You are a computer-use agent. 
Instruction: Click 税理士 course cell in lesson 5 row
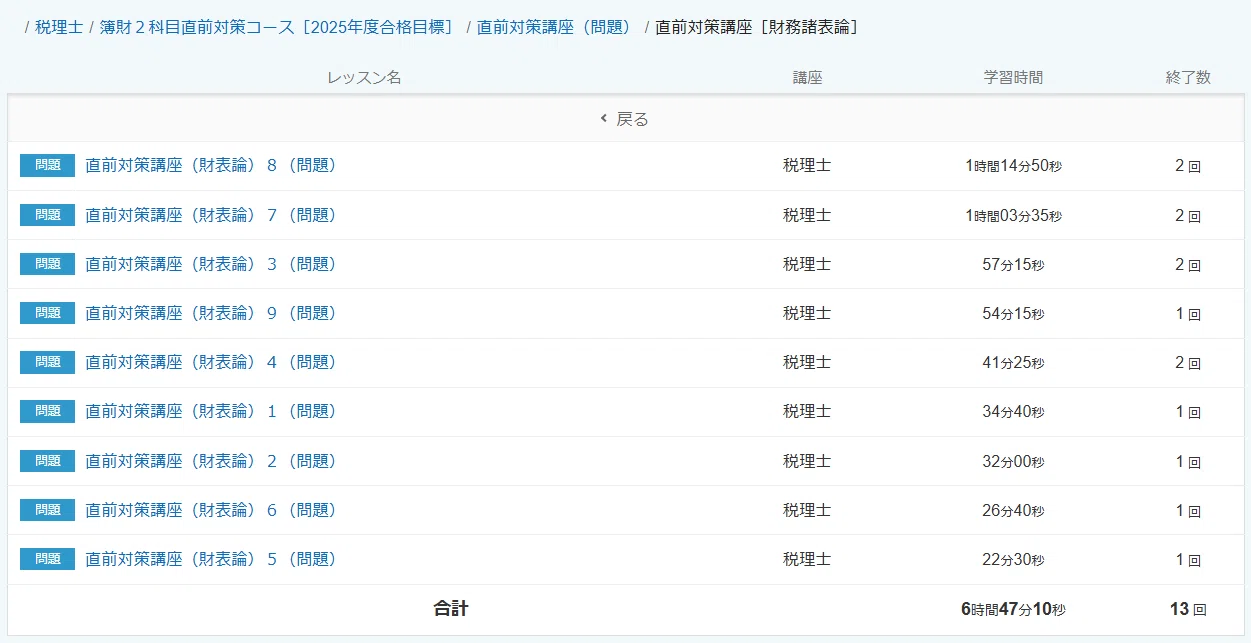click(807, 558)
